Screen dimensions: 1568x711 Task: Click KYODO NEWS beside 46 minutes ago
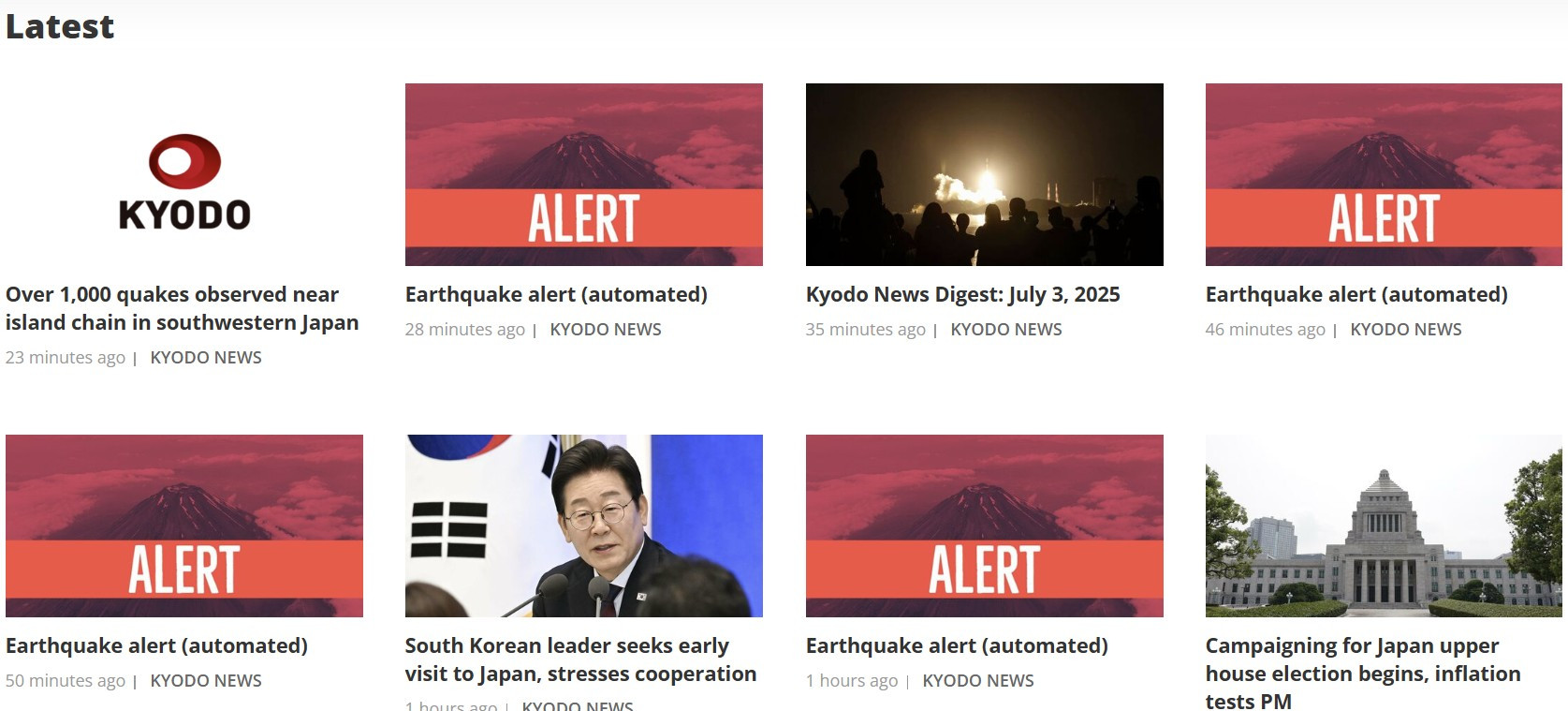pos(1406,330)
